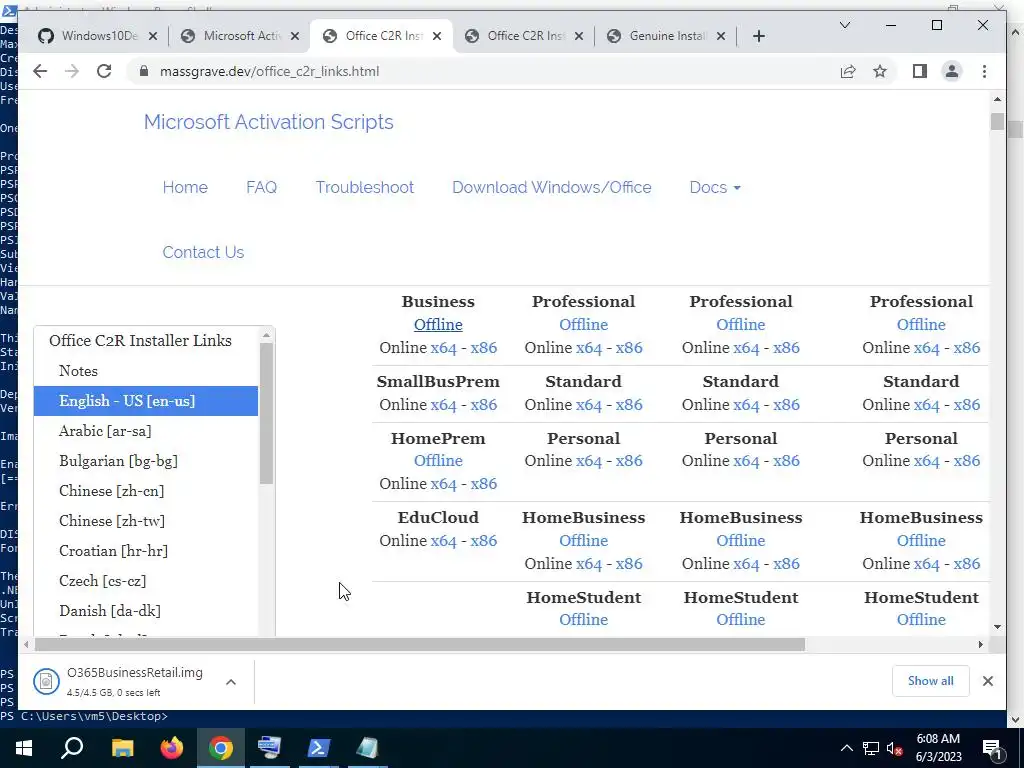Open the Chrome profile avatar
The width and height of the screenshot is (1024, 768).
952,71
